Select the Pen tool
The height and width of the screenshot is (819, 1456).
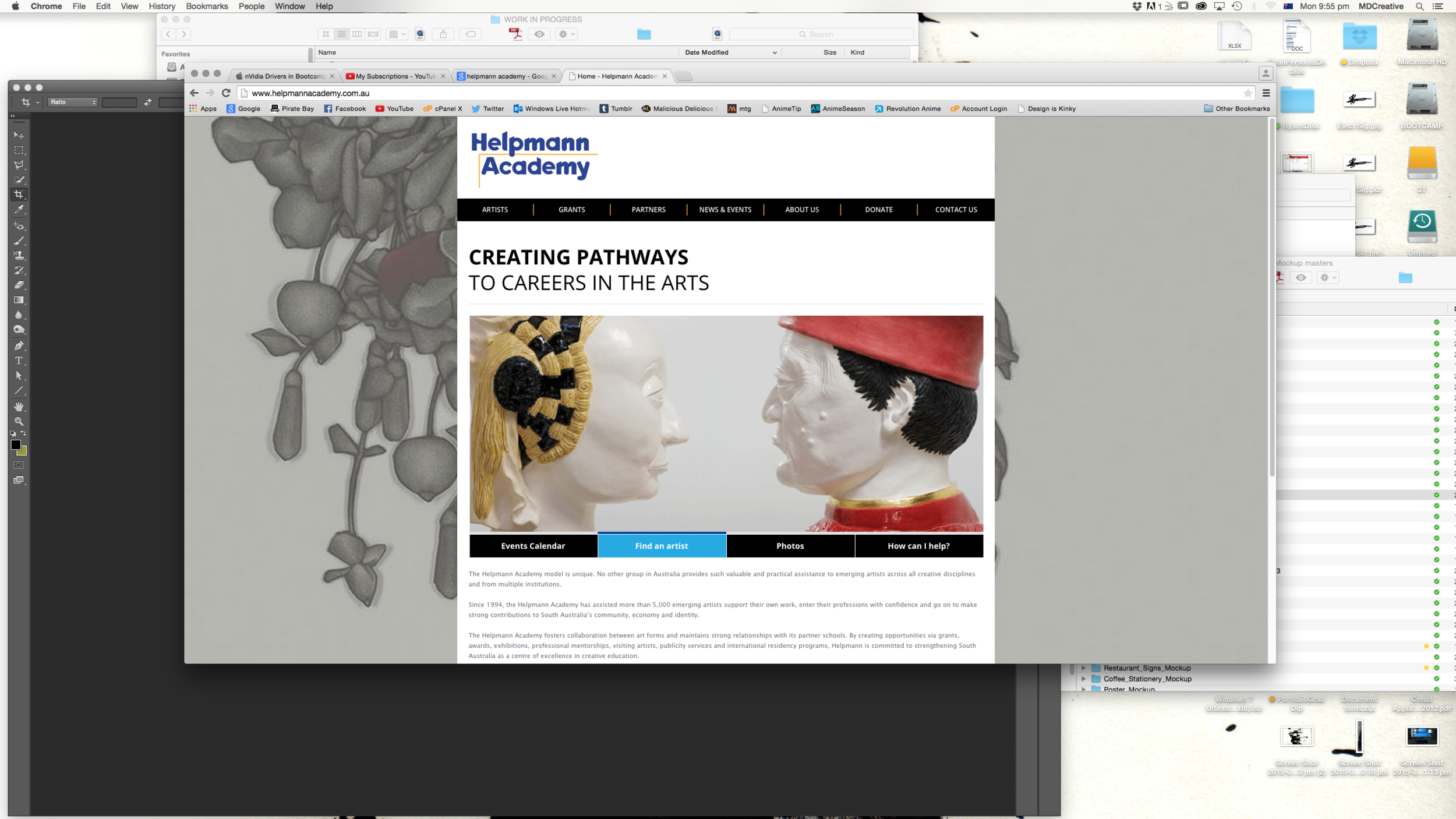[x=19, y=345]
